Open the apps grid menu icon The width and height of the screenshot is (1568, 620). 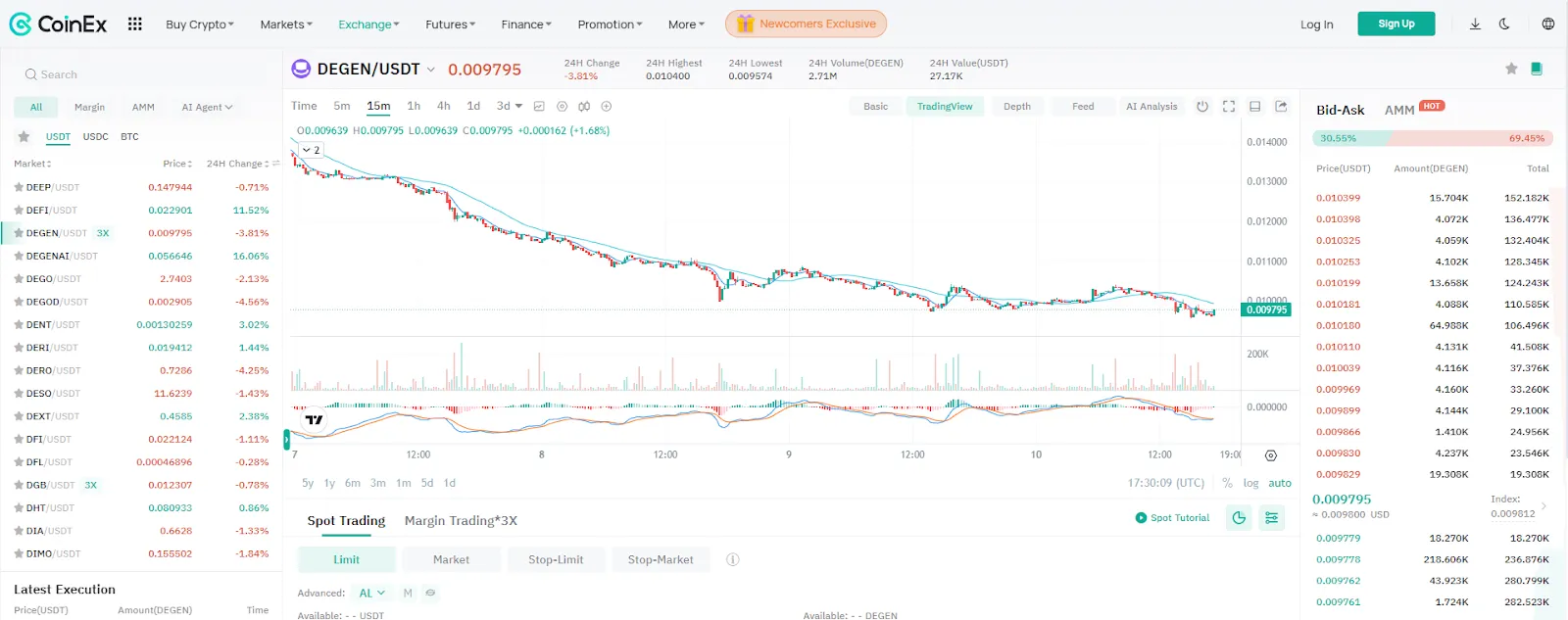coord(135,24)
